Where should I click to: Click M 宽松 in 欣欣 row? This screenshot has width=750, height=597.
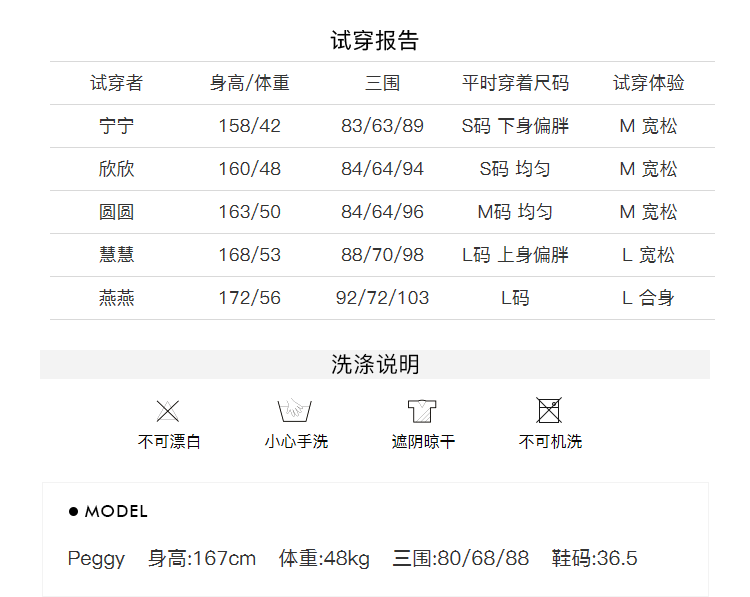point(649,169)
